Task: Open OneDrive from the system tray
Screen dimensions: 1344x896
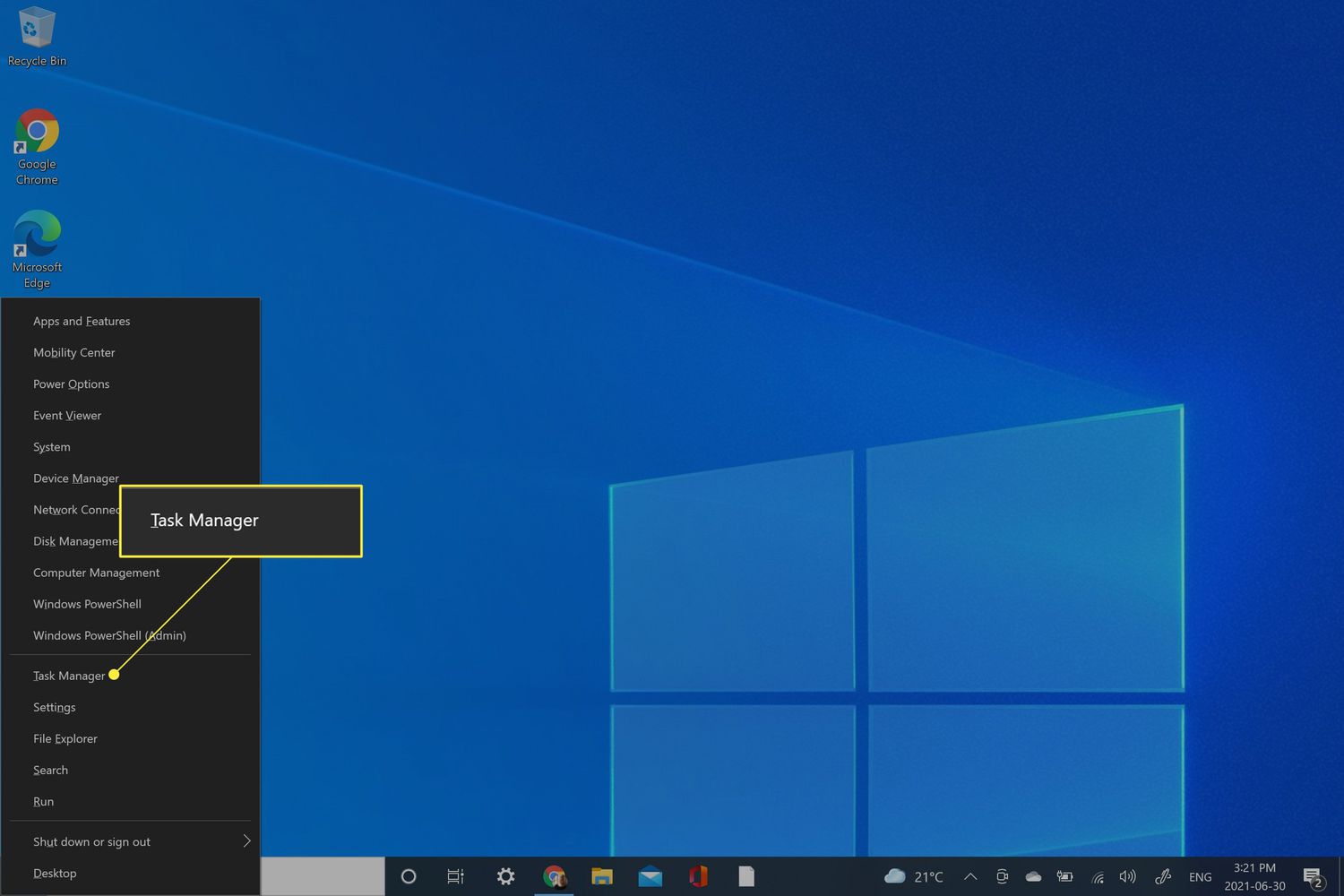Action: coord(1032,876)
